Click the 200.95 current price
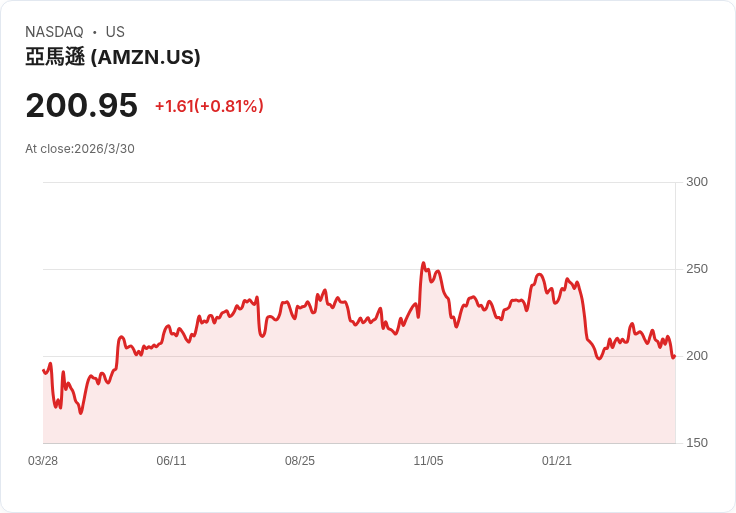The width and height of the screenshot is (736, 513). click(x=81, y=105)
